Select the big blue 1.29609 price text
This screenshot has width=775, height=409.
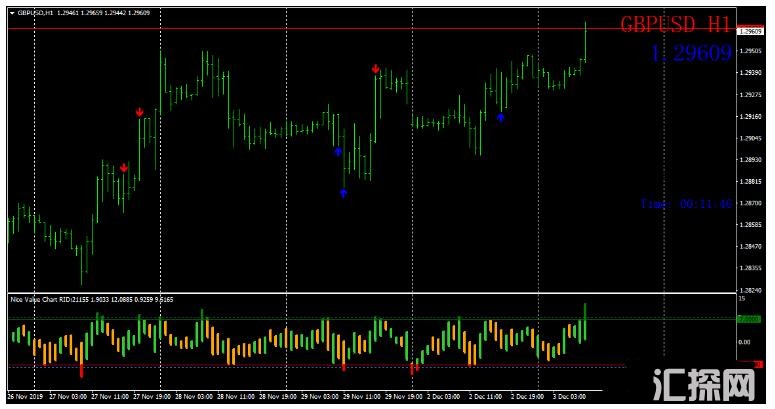coord(690,53)
